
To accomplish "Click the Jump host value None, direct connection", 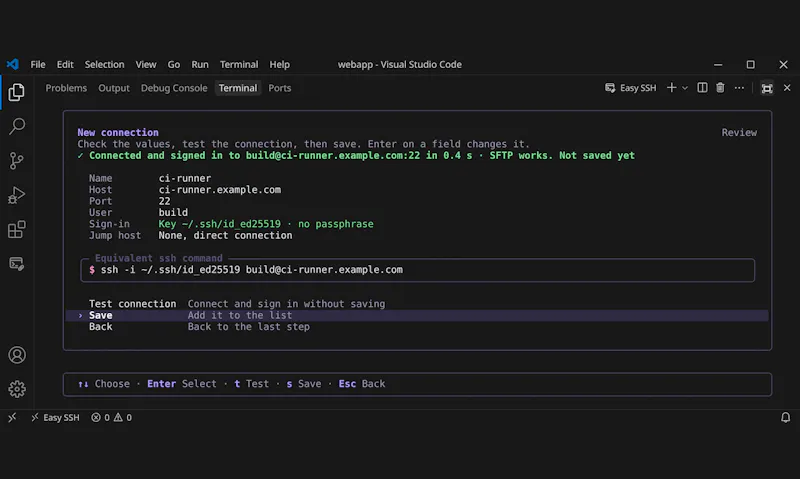I will coord(225,235).
